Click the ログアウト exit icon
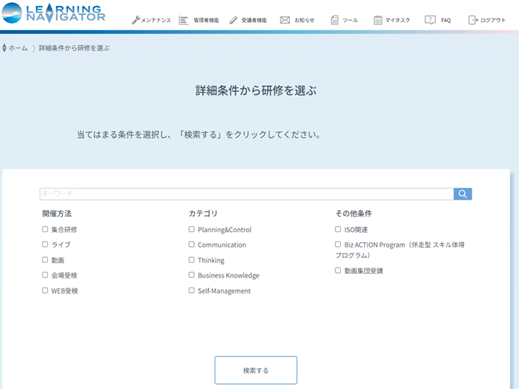The width and height of the screenshot is (519, 389). tap(473, 20)
